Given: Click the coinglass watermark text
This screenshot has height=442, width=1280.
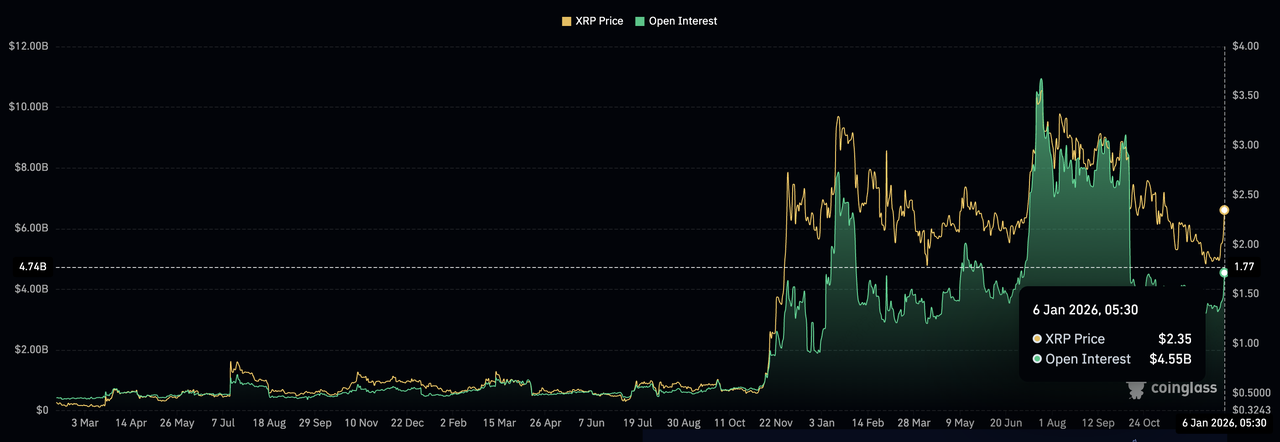Looking at the screenshot, I should pyautogui.click(x=1178, y=389).
